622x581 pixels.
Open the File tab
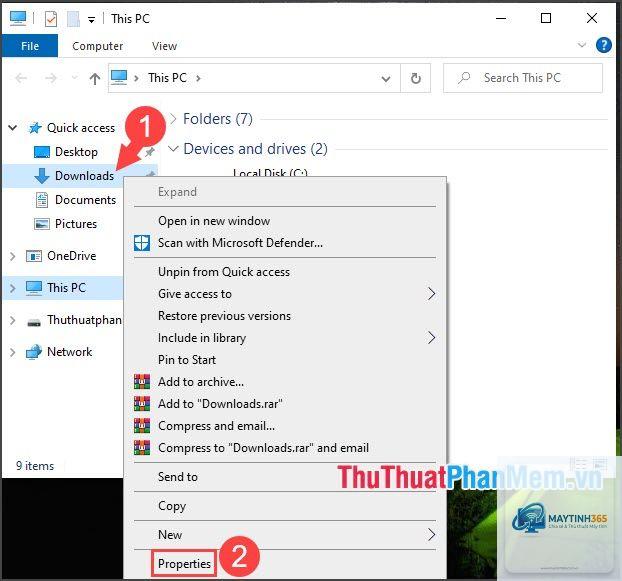30,46
